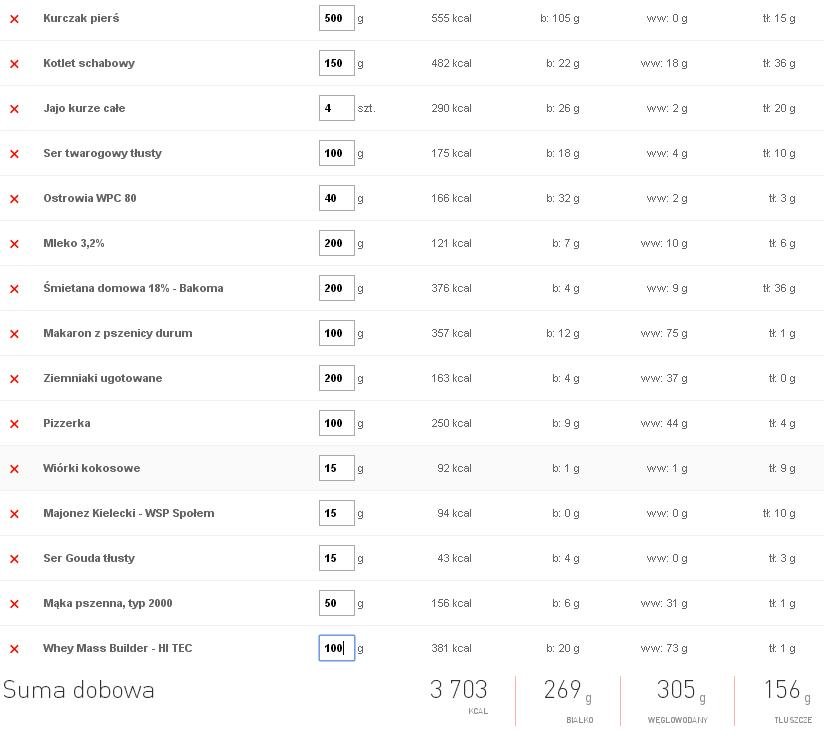Select Mleko 3,2% grams input
This screenshot has width=836, height=742.
click(336, 243)
